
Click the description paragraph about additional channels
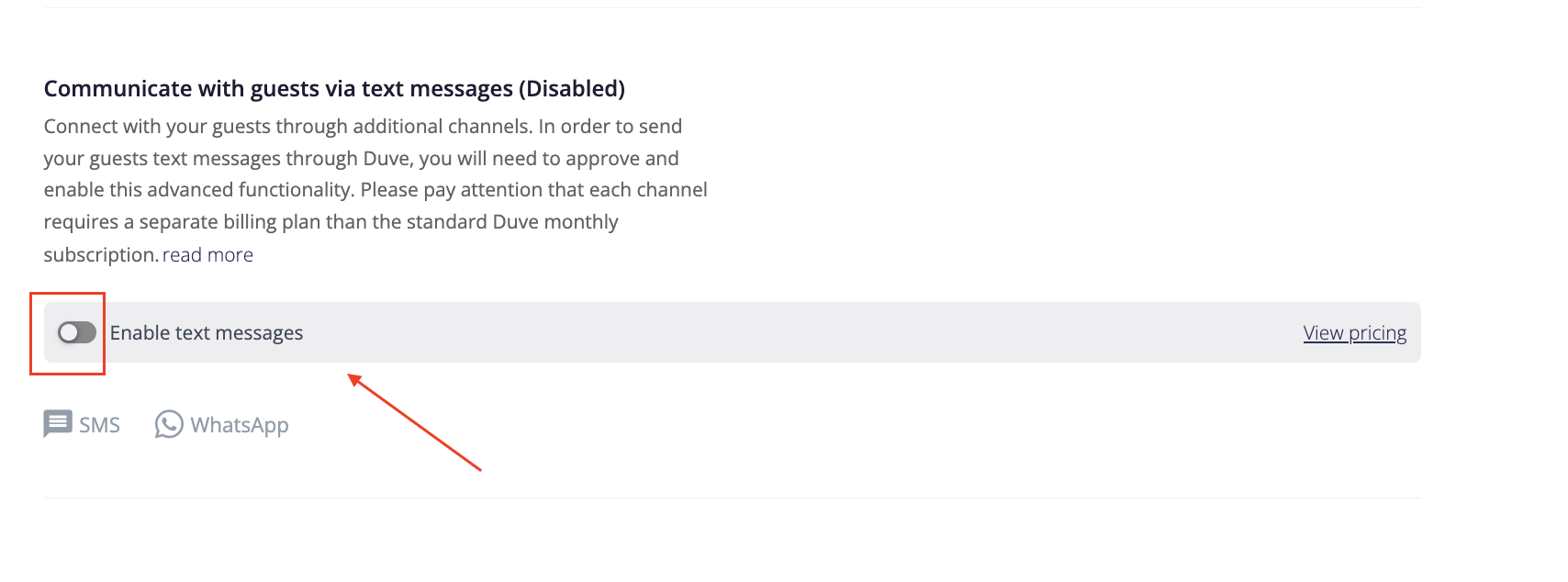click(x=375, y=190)
